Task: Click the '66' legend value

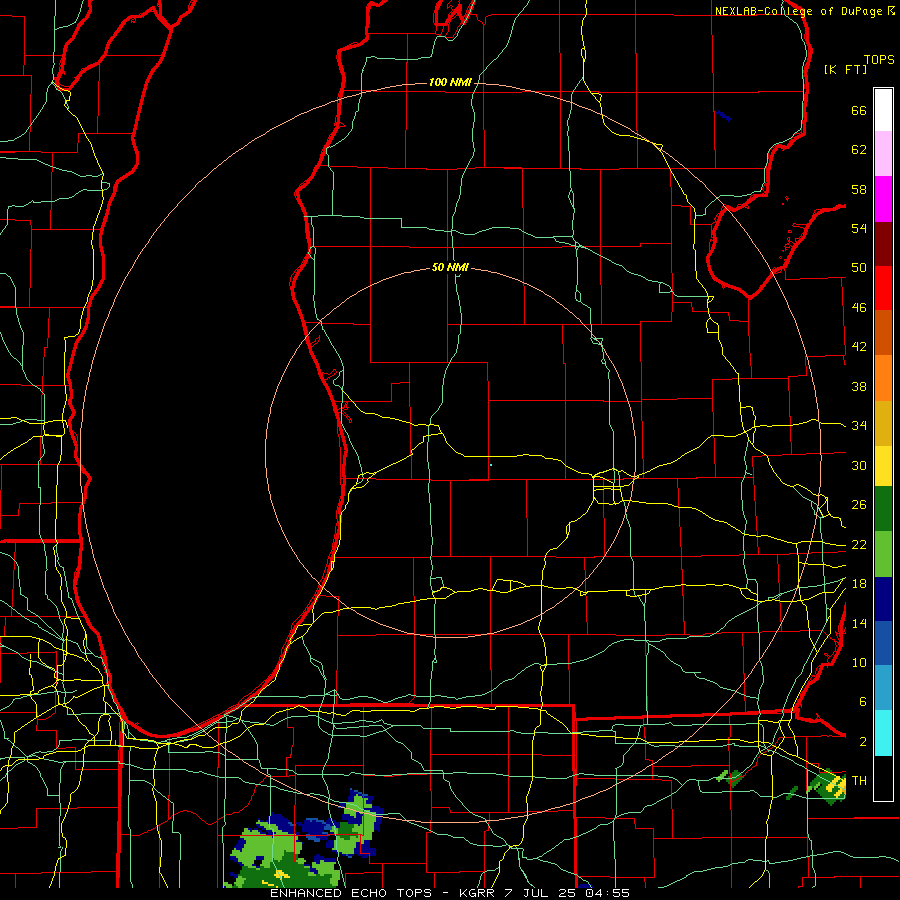Action: click(859, 111)
